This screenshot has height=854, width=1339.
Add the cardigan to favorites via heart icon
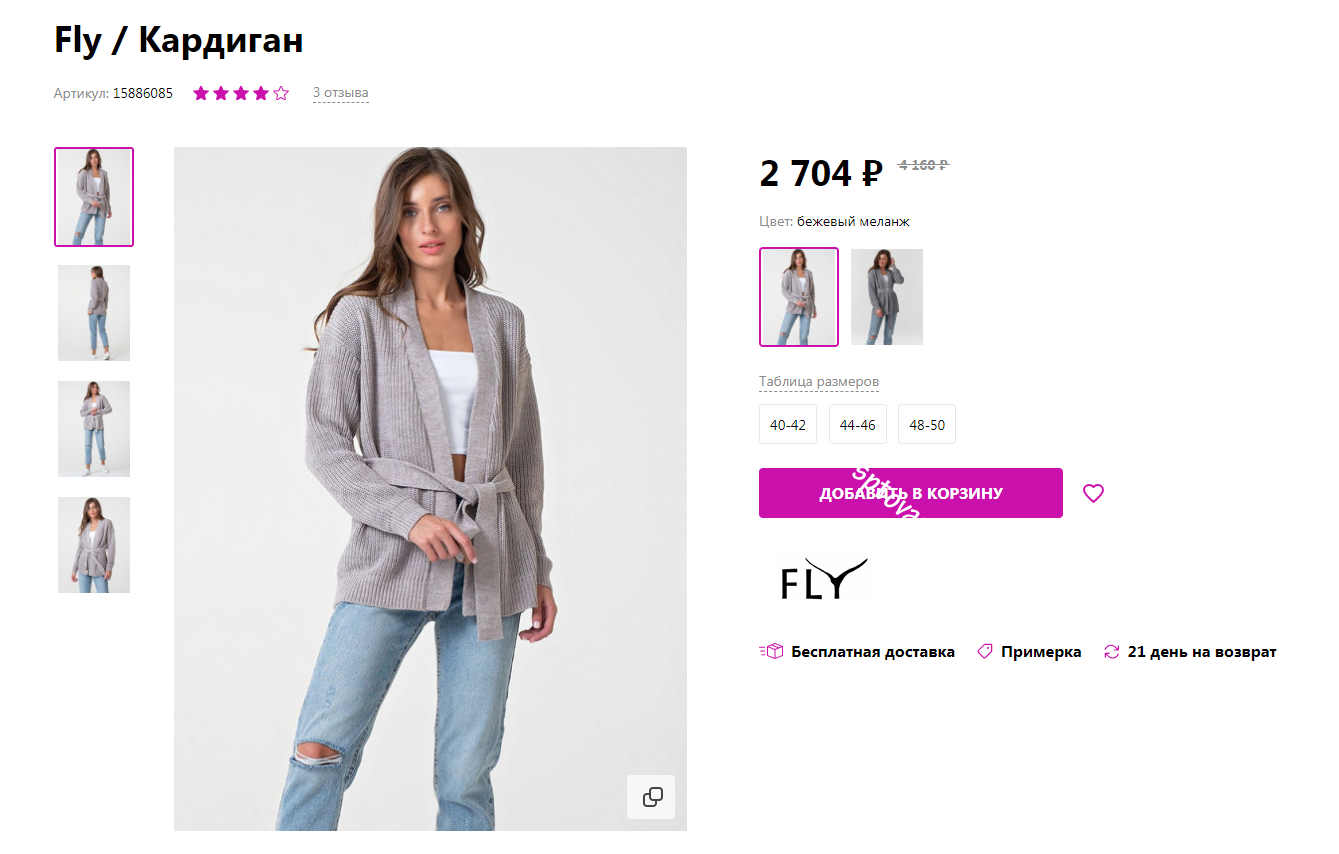click(1093, 493)
